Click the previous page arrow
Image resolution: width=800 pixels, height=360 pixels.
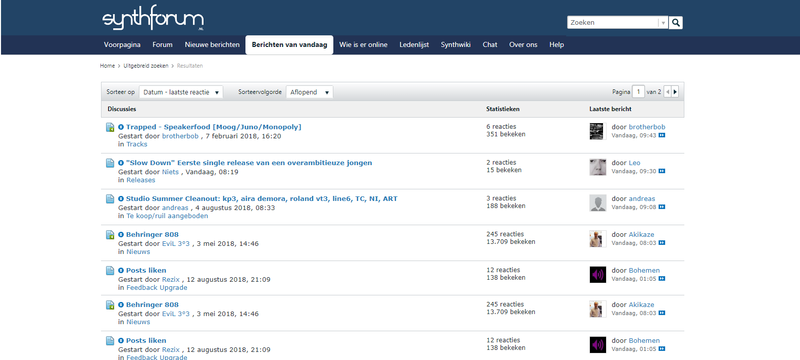coord(668,92)
